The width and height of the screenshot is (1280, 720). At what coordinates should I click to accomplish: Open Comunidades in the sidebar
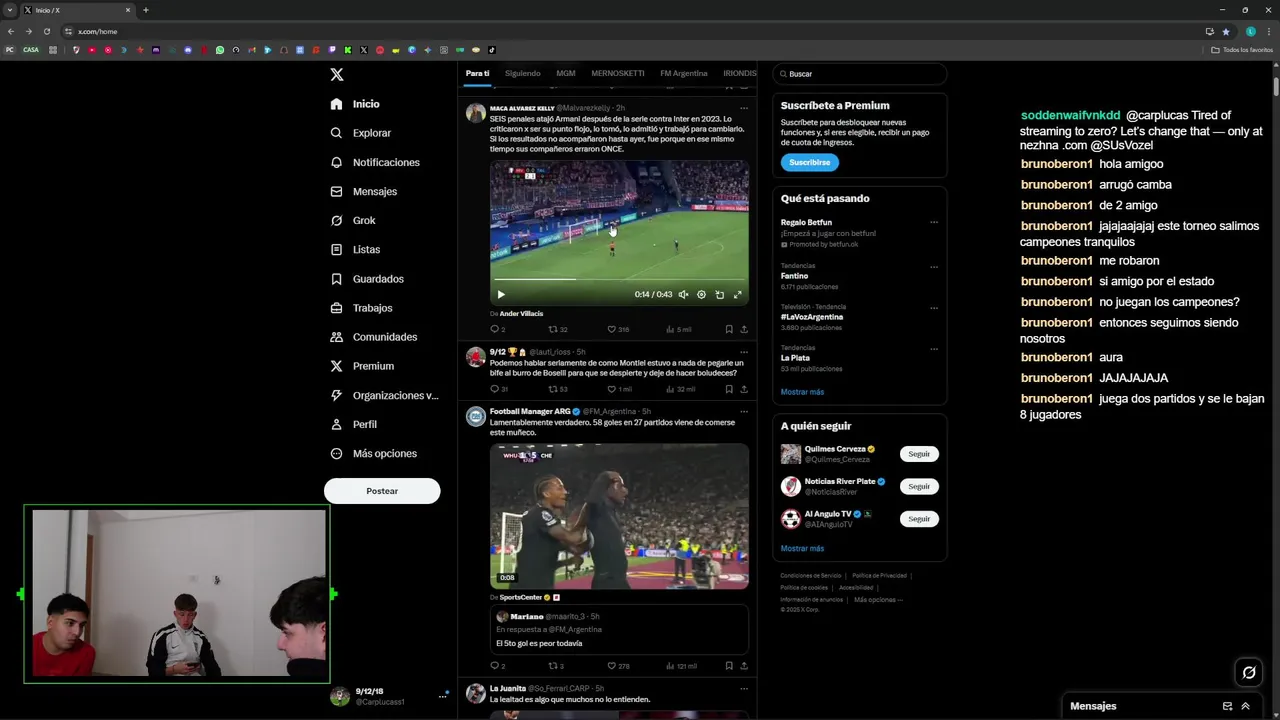click(374, 337)
